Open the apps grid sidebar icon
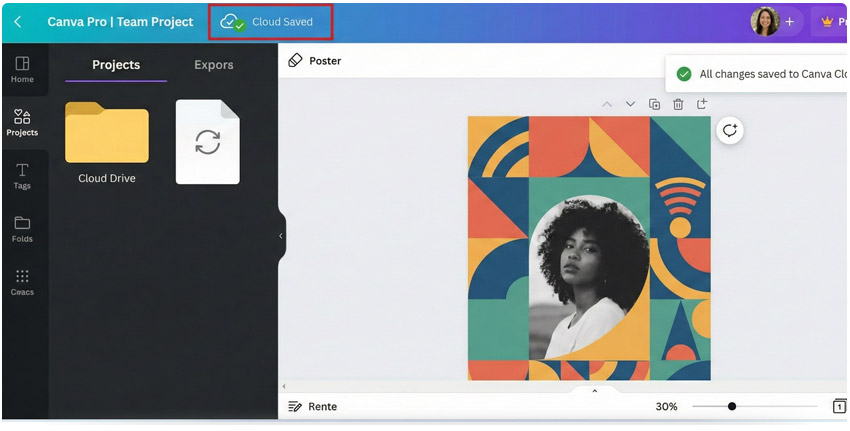Screen dimensions: 850x431 click(x=22, y=282)
